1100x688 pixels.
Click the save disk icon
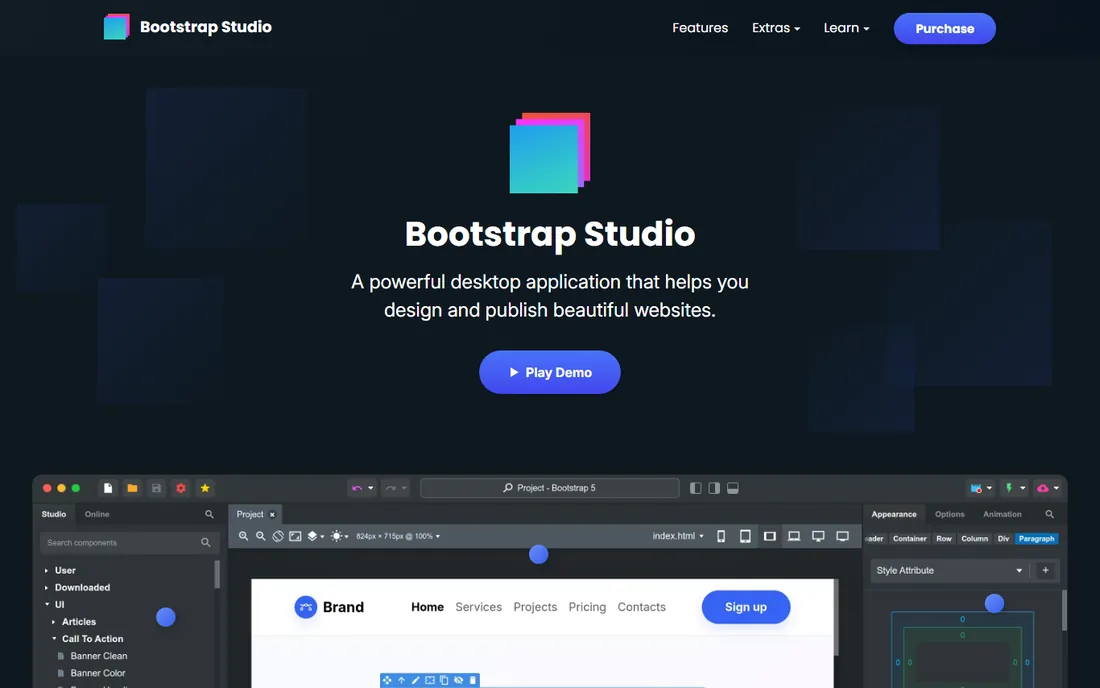(x=156, y=488)
